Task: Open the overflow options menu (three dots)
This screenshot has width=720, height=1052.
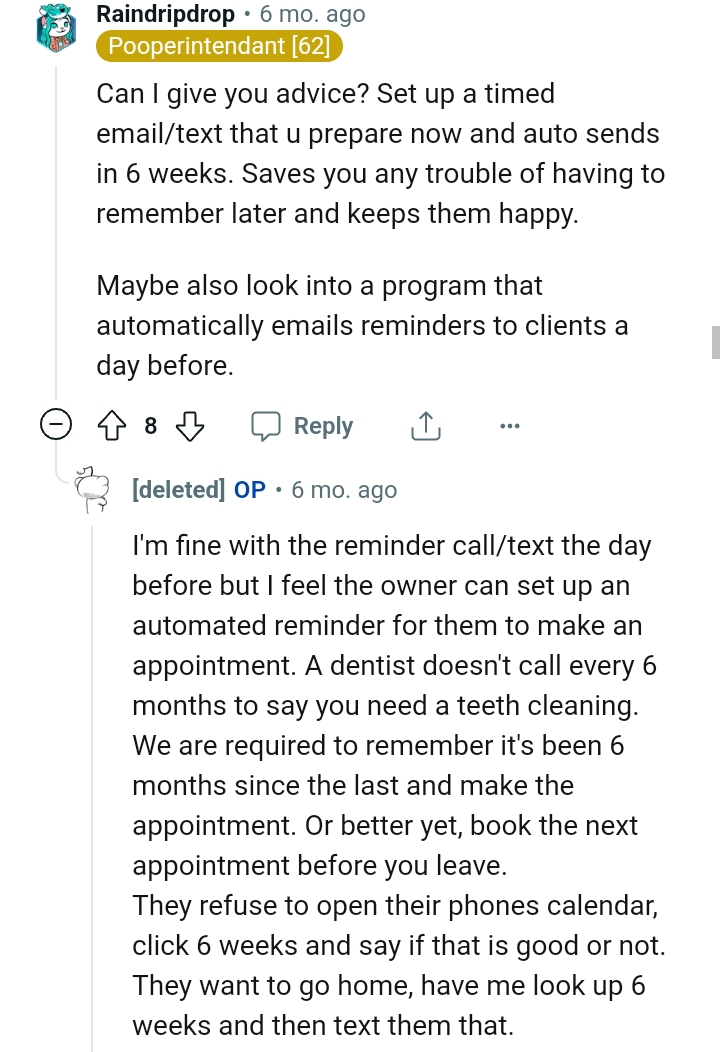Action: (510, 425)
